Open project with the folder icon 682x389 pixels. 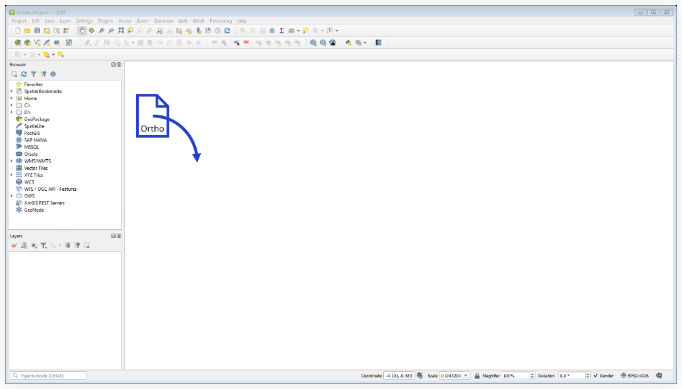[x=27, y=30]
